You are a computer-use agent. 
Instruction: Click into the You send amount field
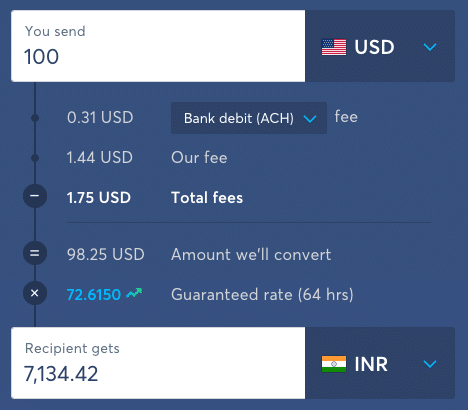pos(158,46)
